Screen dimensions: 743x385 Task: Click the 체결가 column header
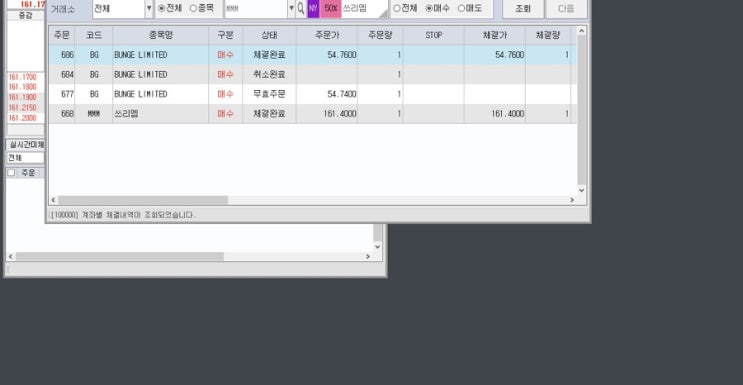pyautogui.click(x=495, y=35)
